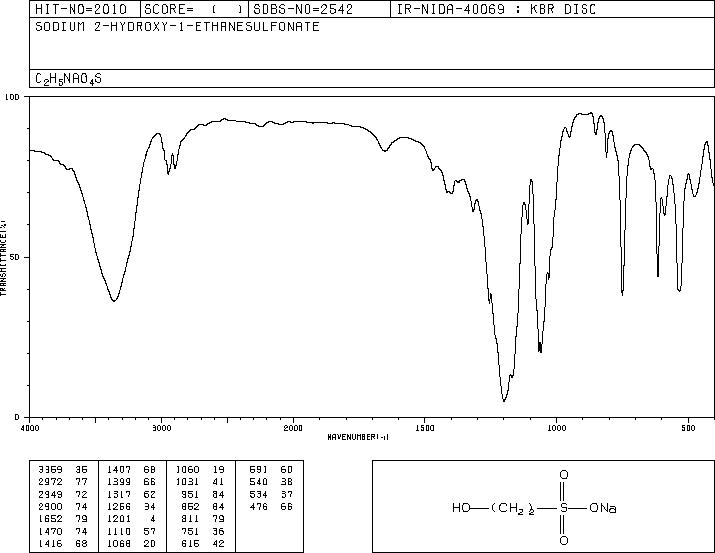This screenshot has width=715, height=553.
Task: Click peak table entry 1407
Action: 119,469
